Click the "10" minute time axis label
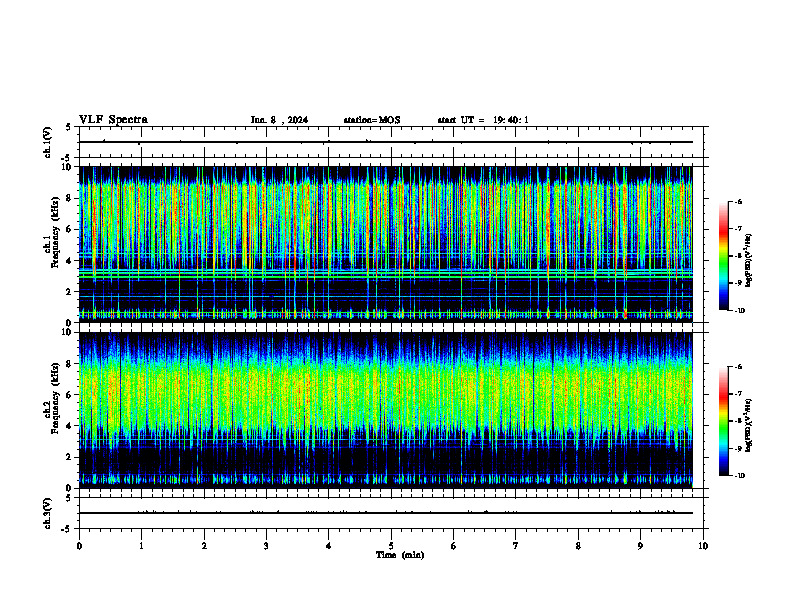Image resolution: width=792 pixels, height=612 pixels. tap(703, 546)
